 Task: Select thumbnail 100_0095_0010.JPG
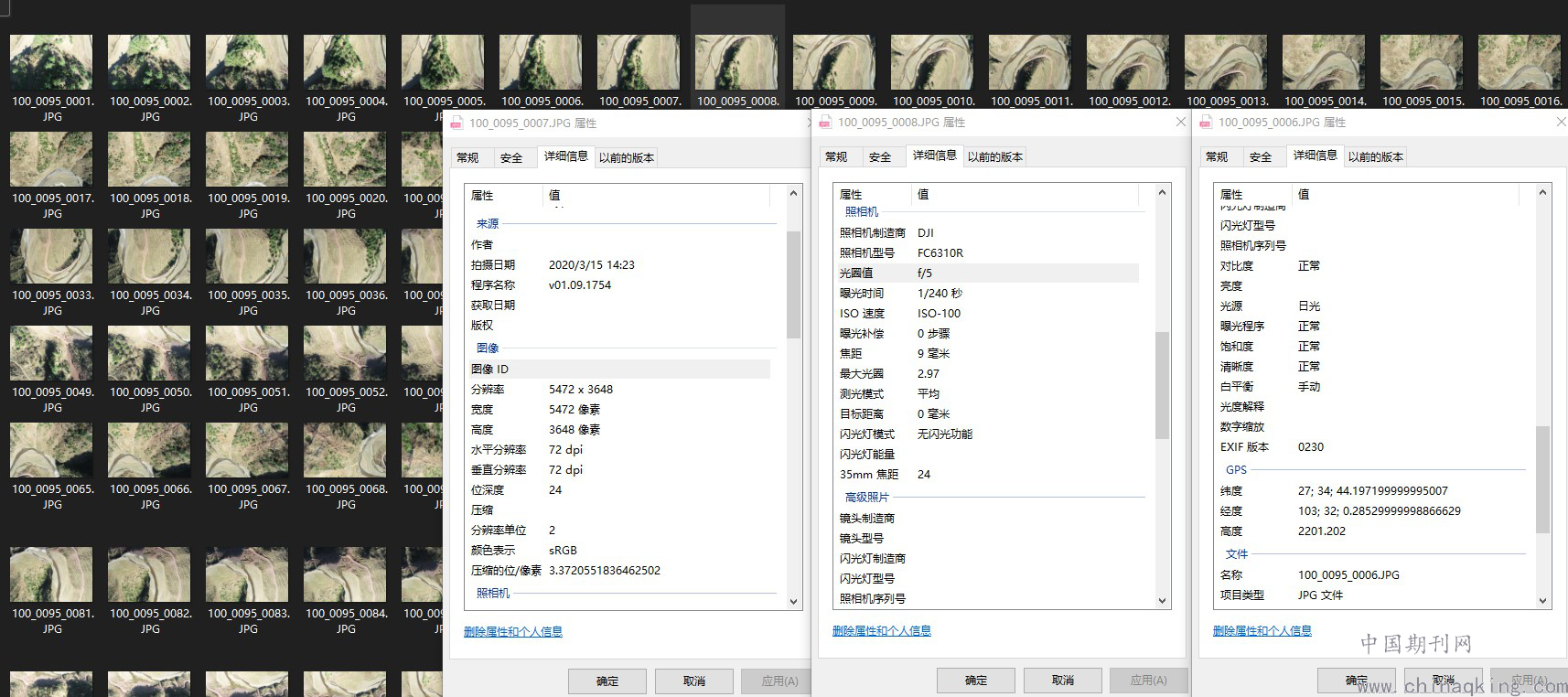[932, 62]
